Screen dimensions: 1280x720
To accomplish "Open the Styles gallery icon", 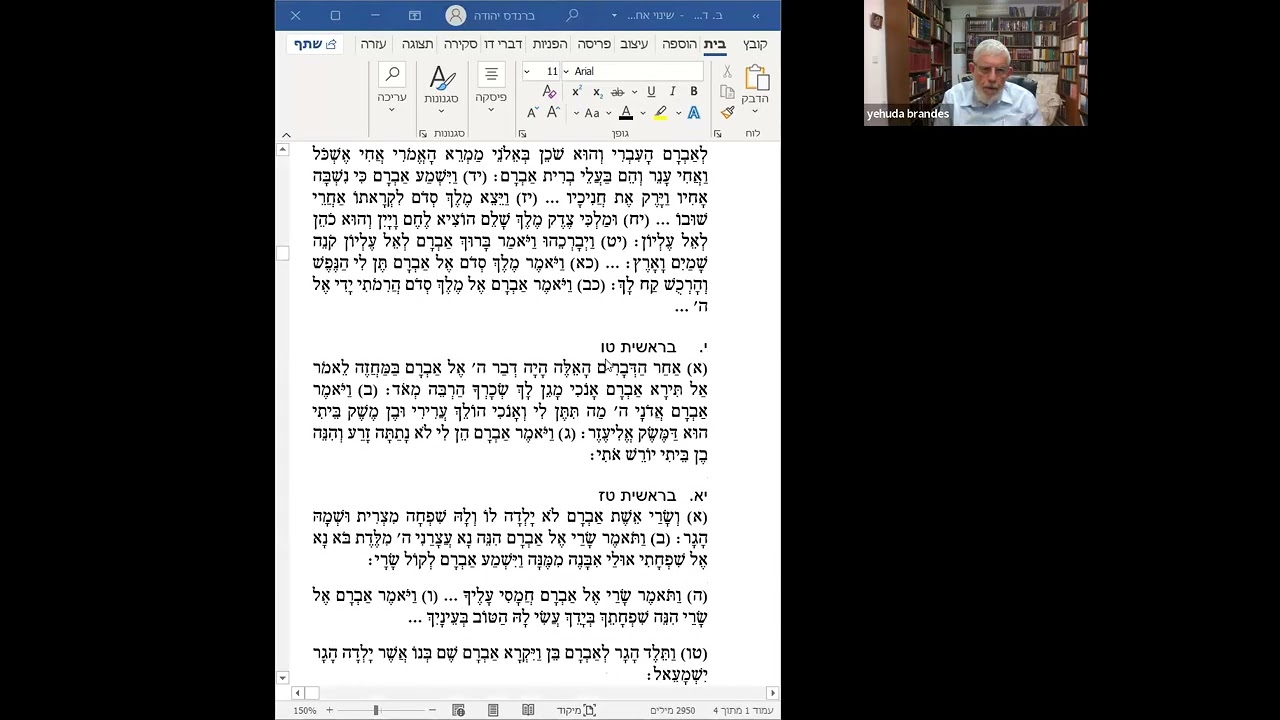I will (x=441, y=78).
